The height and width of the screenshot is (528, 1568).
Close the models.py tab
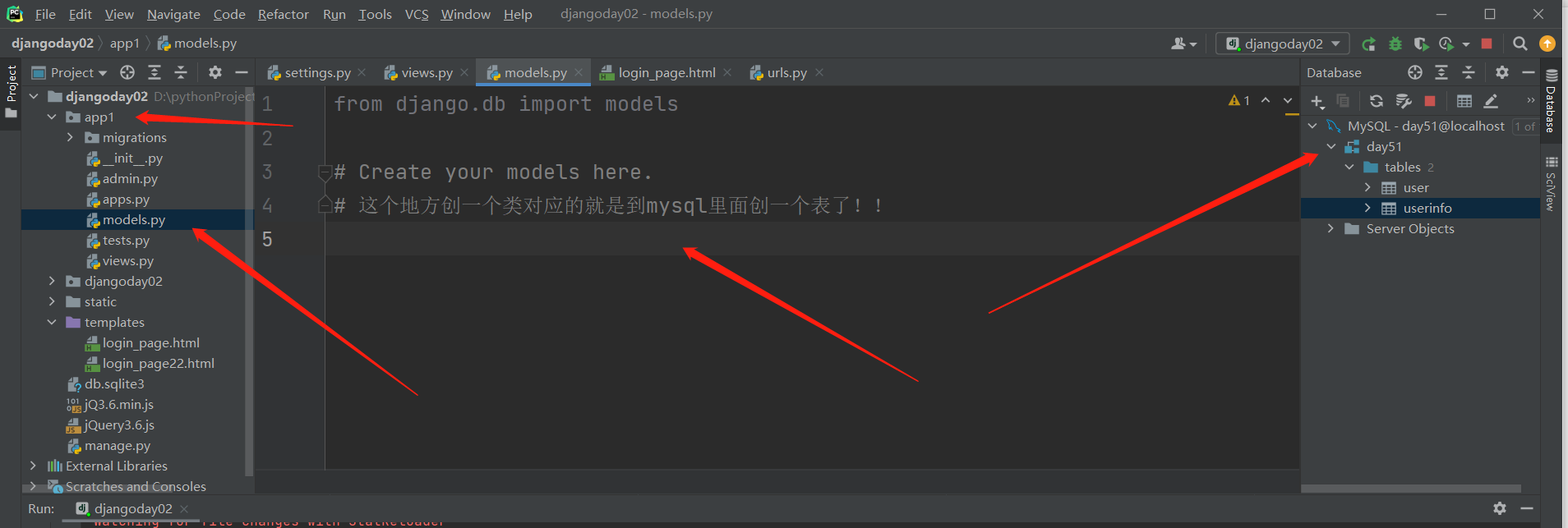point(579,72)
